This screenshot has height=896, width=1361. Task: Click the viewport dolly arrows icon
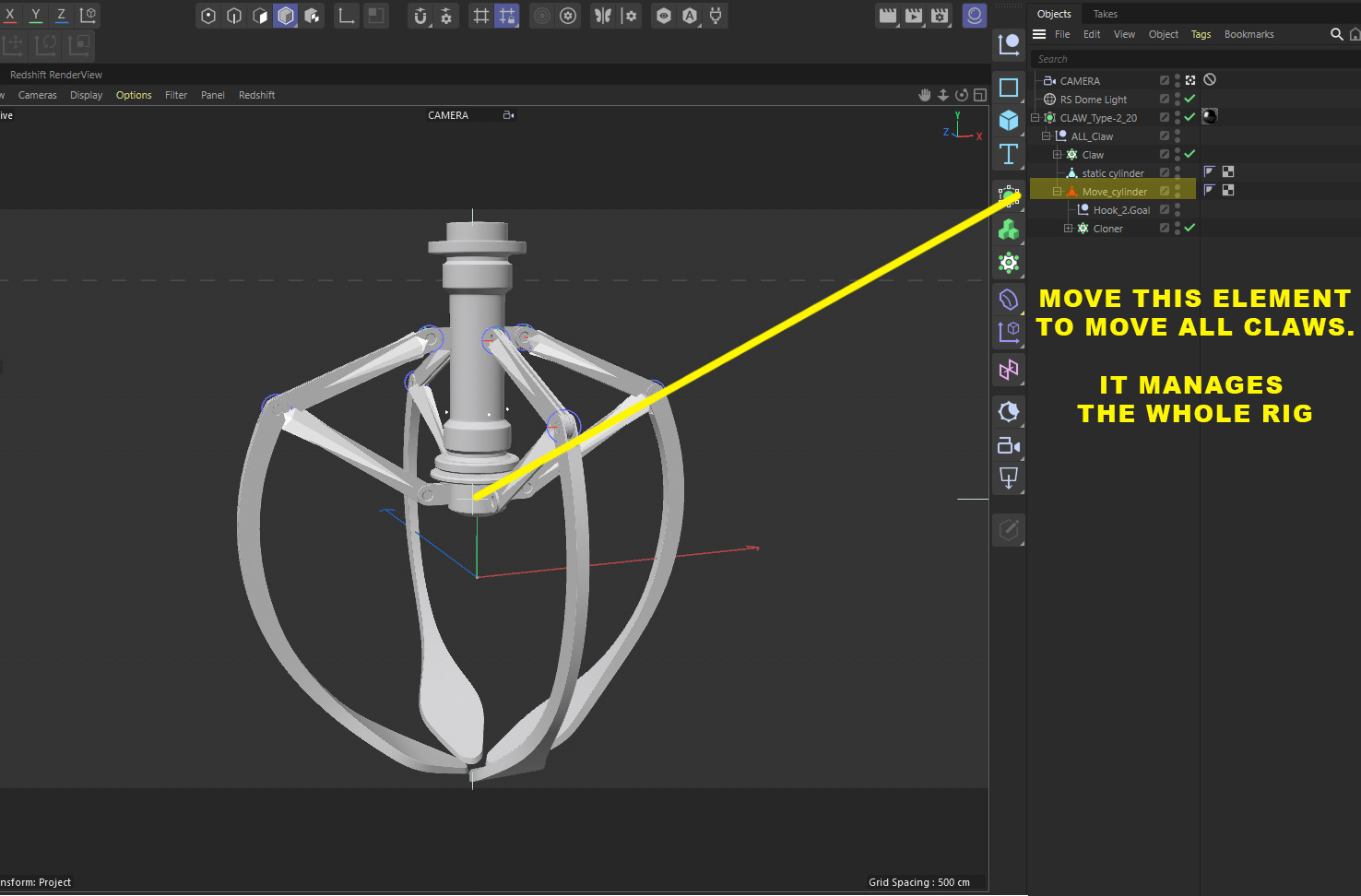[943, 95]
